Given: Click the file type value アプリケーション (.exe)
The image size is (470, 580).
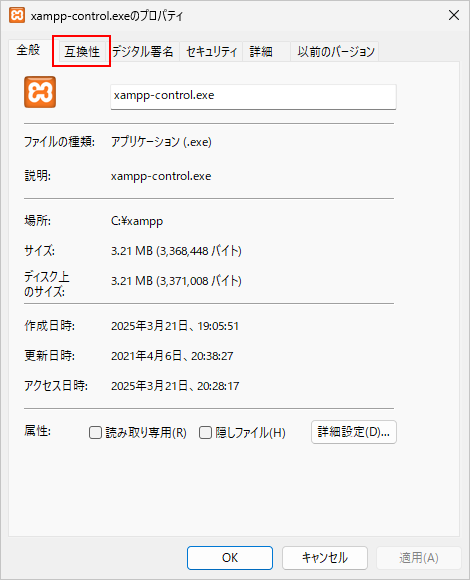Looking at the screenshot, I should coord(161,142).
